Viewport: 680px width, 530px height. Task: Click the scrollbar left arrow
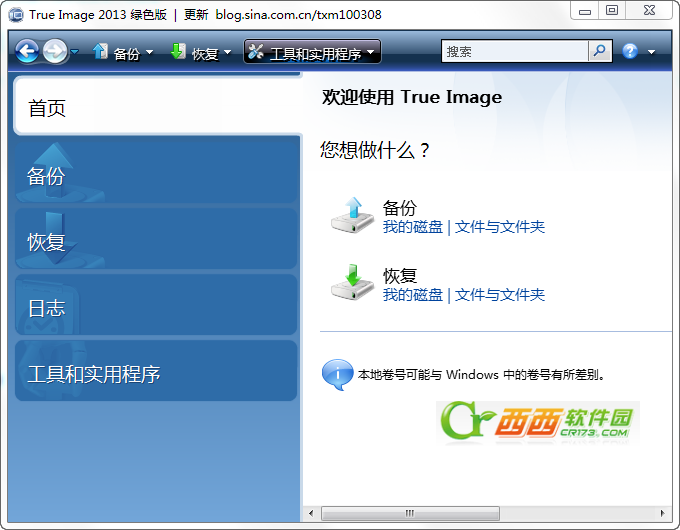click(x=311, y=513)
